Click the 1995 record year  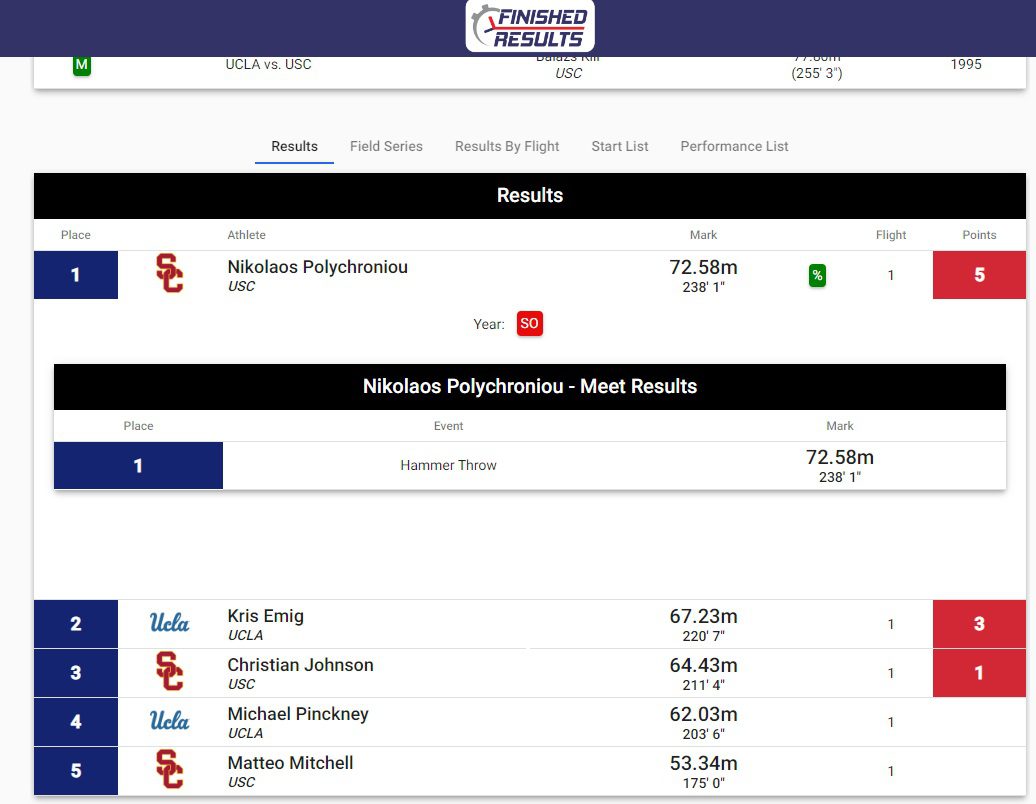coord(966,65)
